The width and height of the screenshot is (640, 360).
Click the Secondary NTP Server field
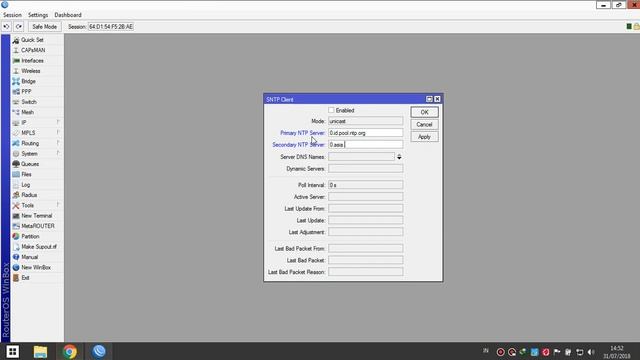click(x=365, y=144)
